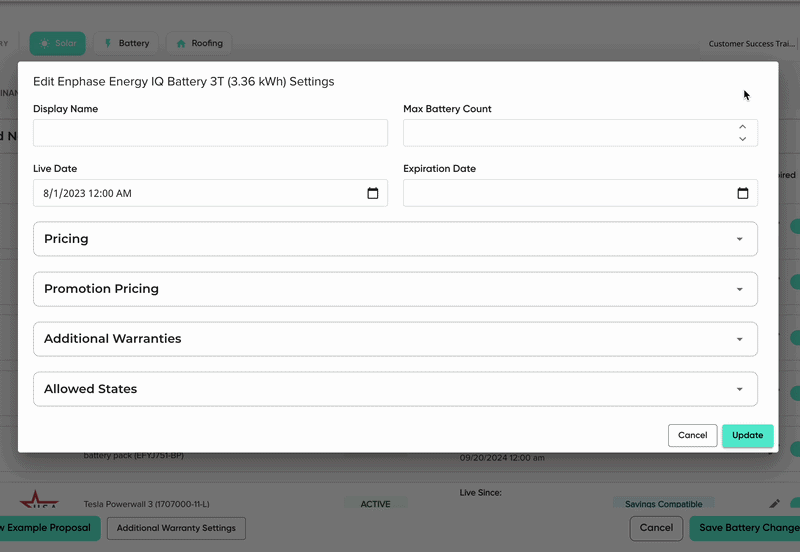Open the Live Date calendar picker icon
Viewport: 800px width, 552px height.
pos(373,193)
